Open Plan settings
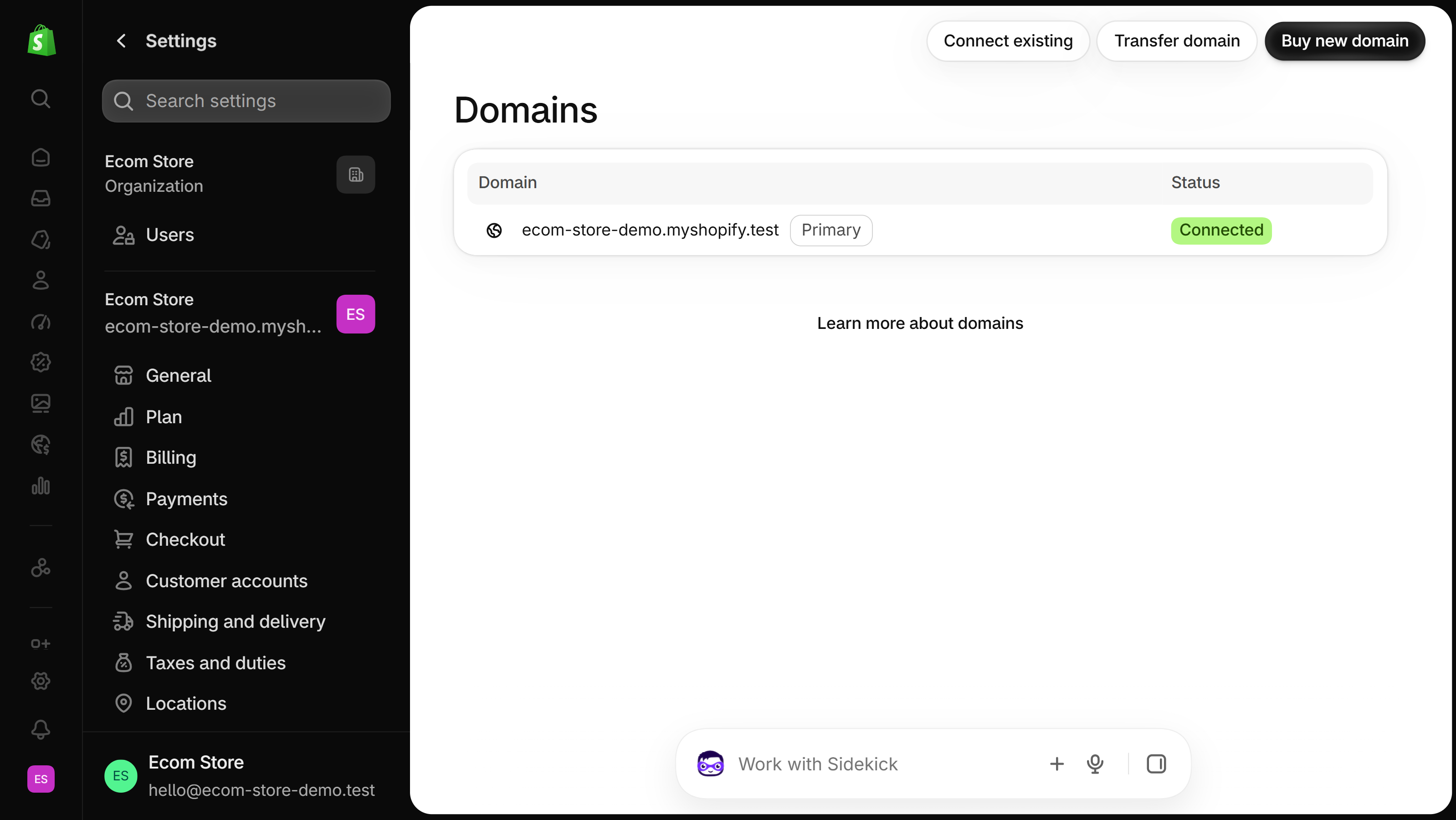1456x820 pixels. (240, 417)
